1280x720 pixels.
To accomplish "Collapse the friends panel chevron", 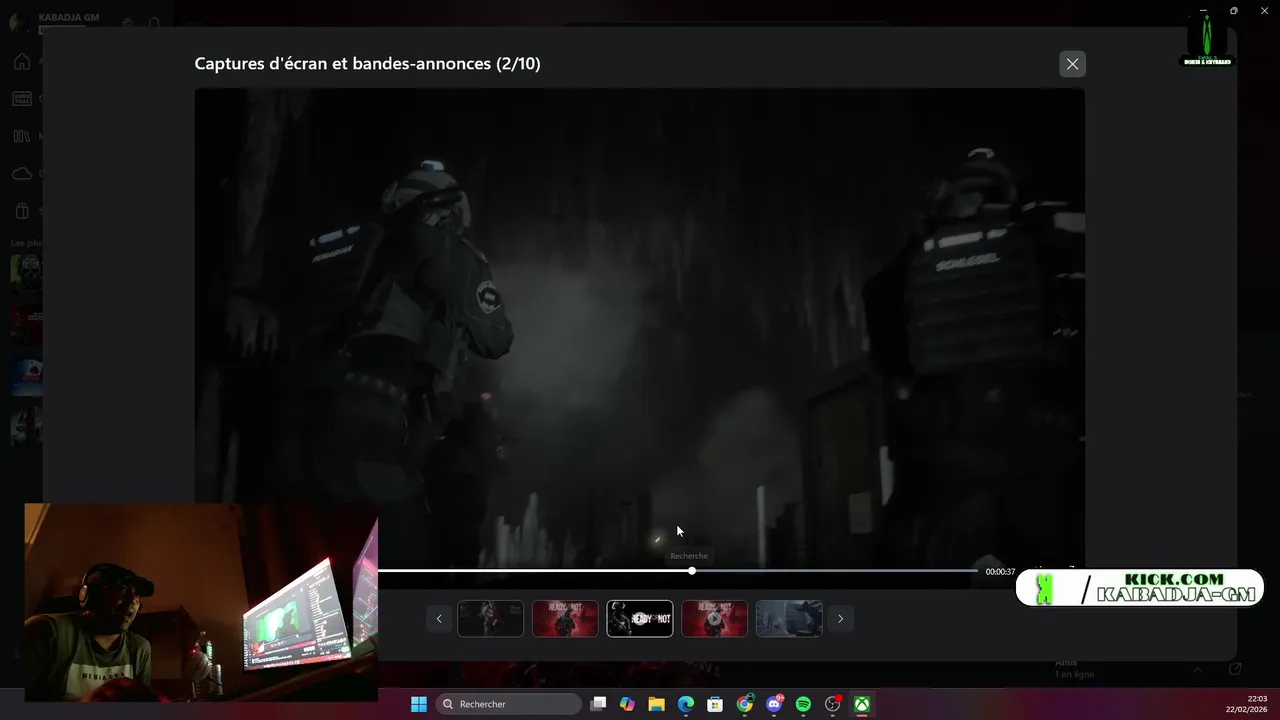I will [1197, 669].
